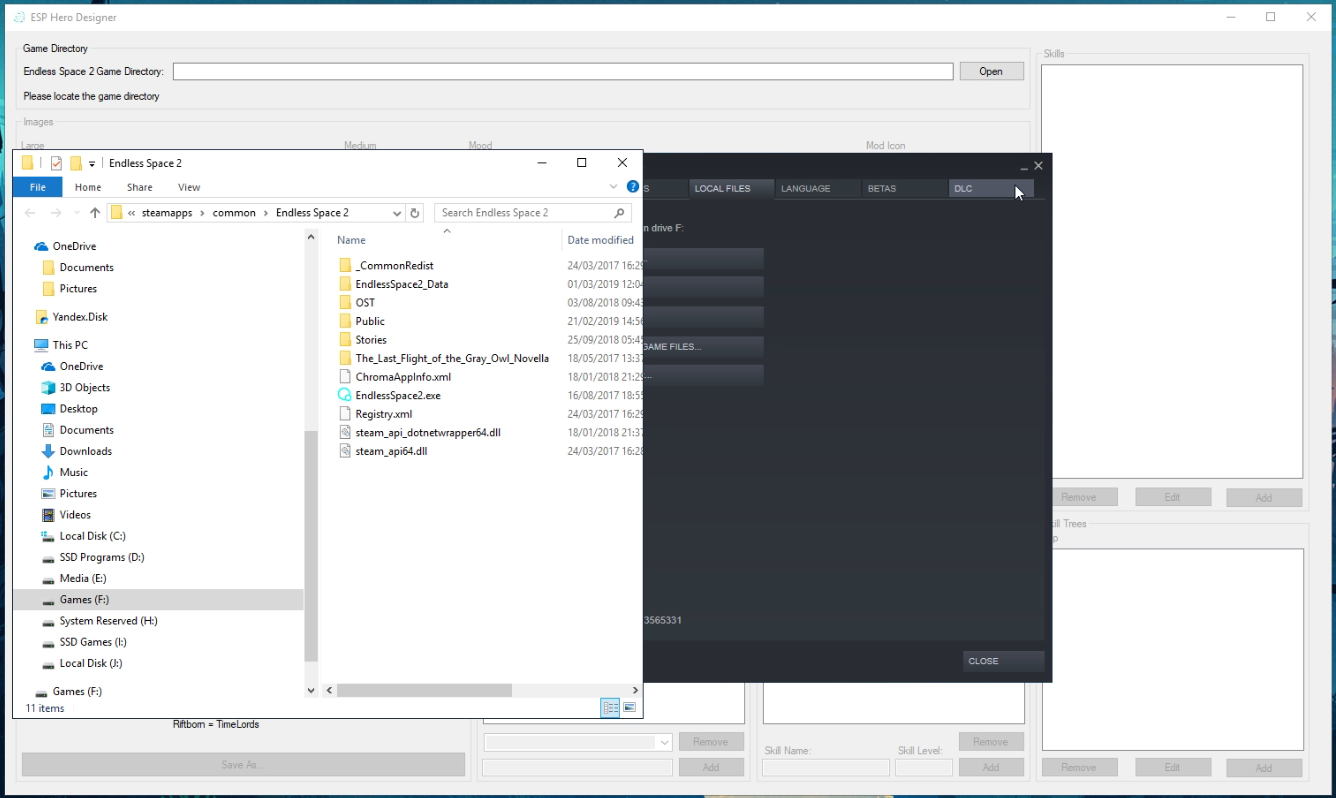The image size is (1336, 798).
Task: Switch Explorer to Details view
Action: point(610,708)
